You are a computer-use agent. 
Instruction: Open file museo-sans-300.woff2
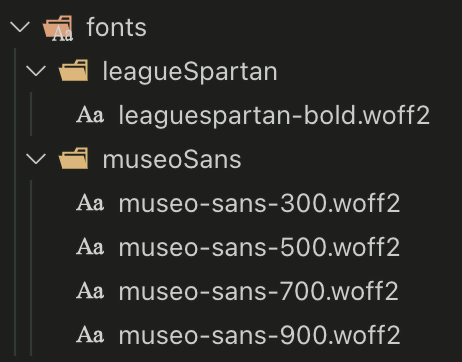(259, 203)
